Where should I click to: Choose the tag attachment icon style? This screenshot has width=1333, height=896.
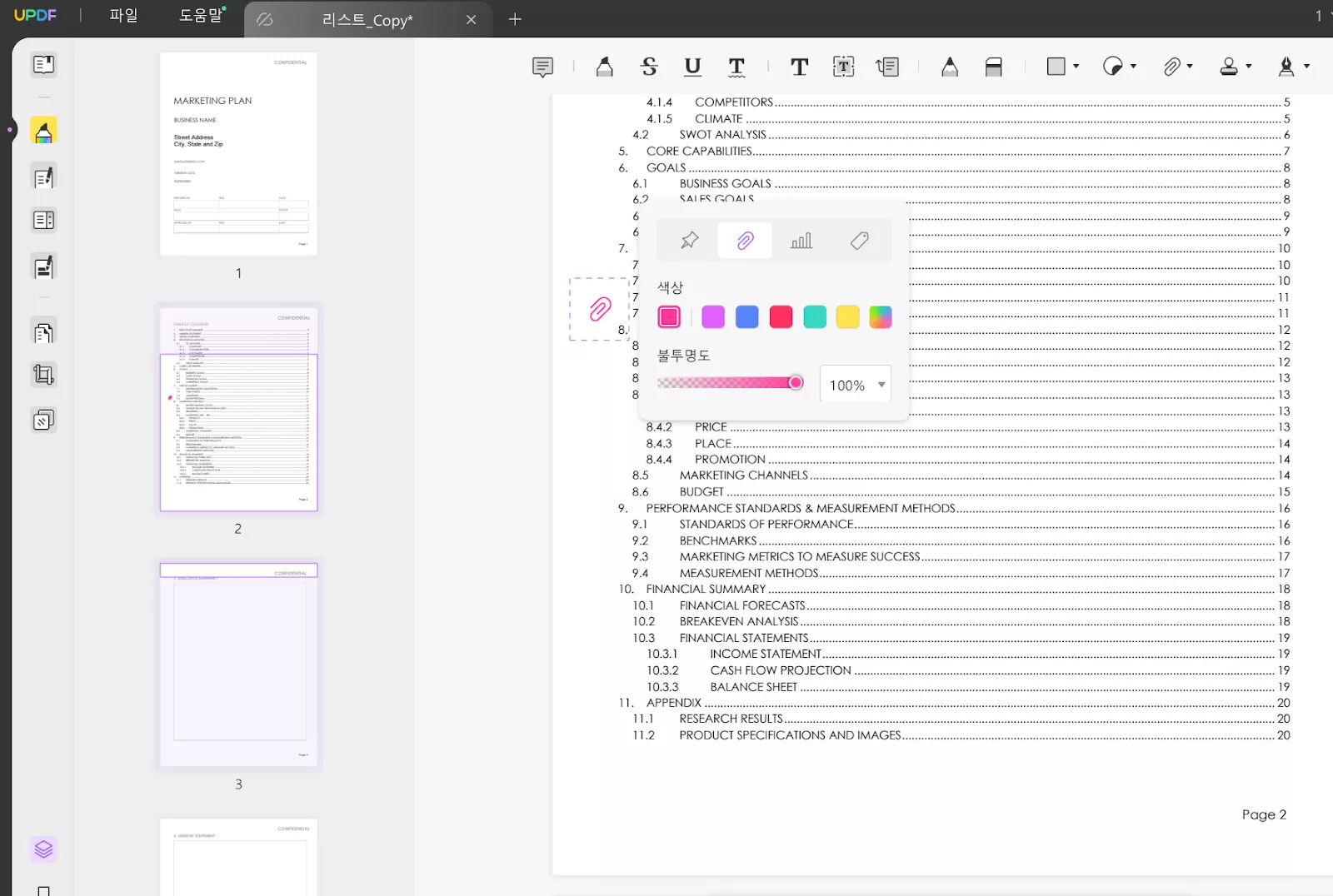click(859, 241)
